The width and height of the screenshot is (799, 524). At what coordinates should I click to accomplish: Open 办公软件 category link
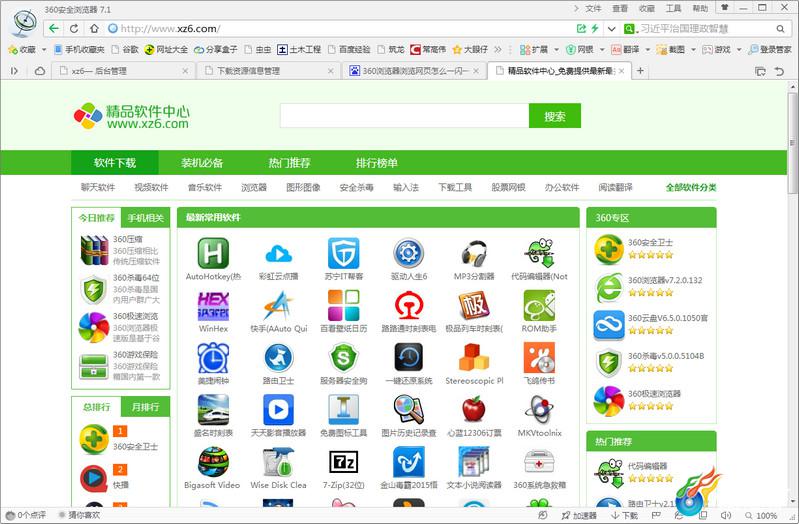[562, 187]
